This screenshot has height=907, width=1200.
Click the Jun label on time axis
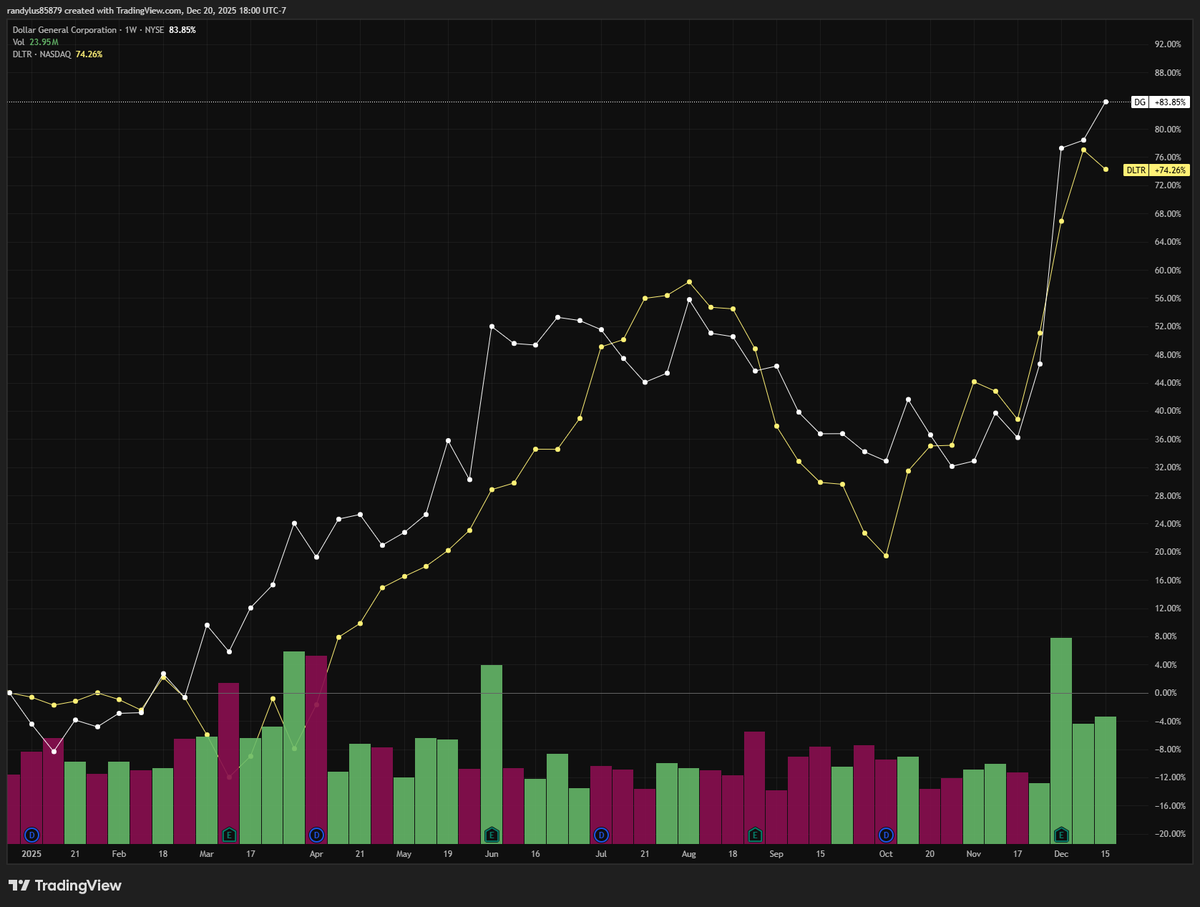click(x=491, y=855)
